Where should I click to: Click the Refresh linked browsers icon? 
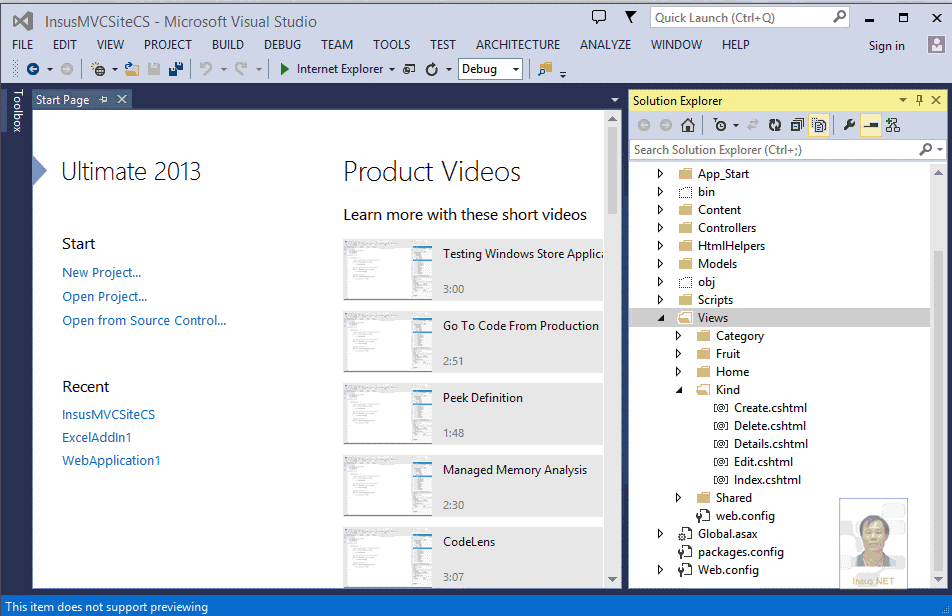point(432,69)
